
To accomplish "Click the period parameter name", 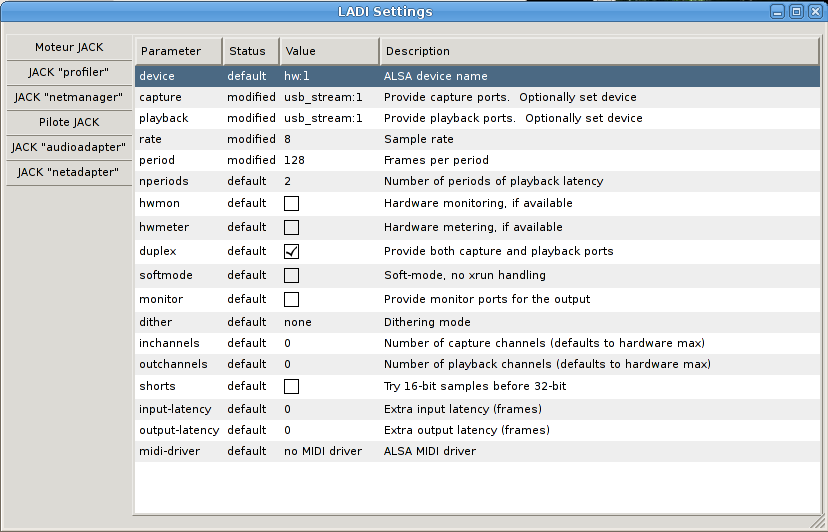I will (x=156, y=161).
